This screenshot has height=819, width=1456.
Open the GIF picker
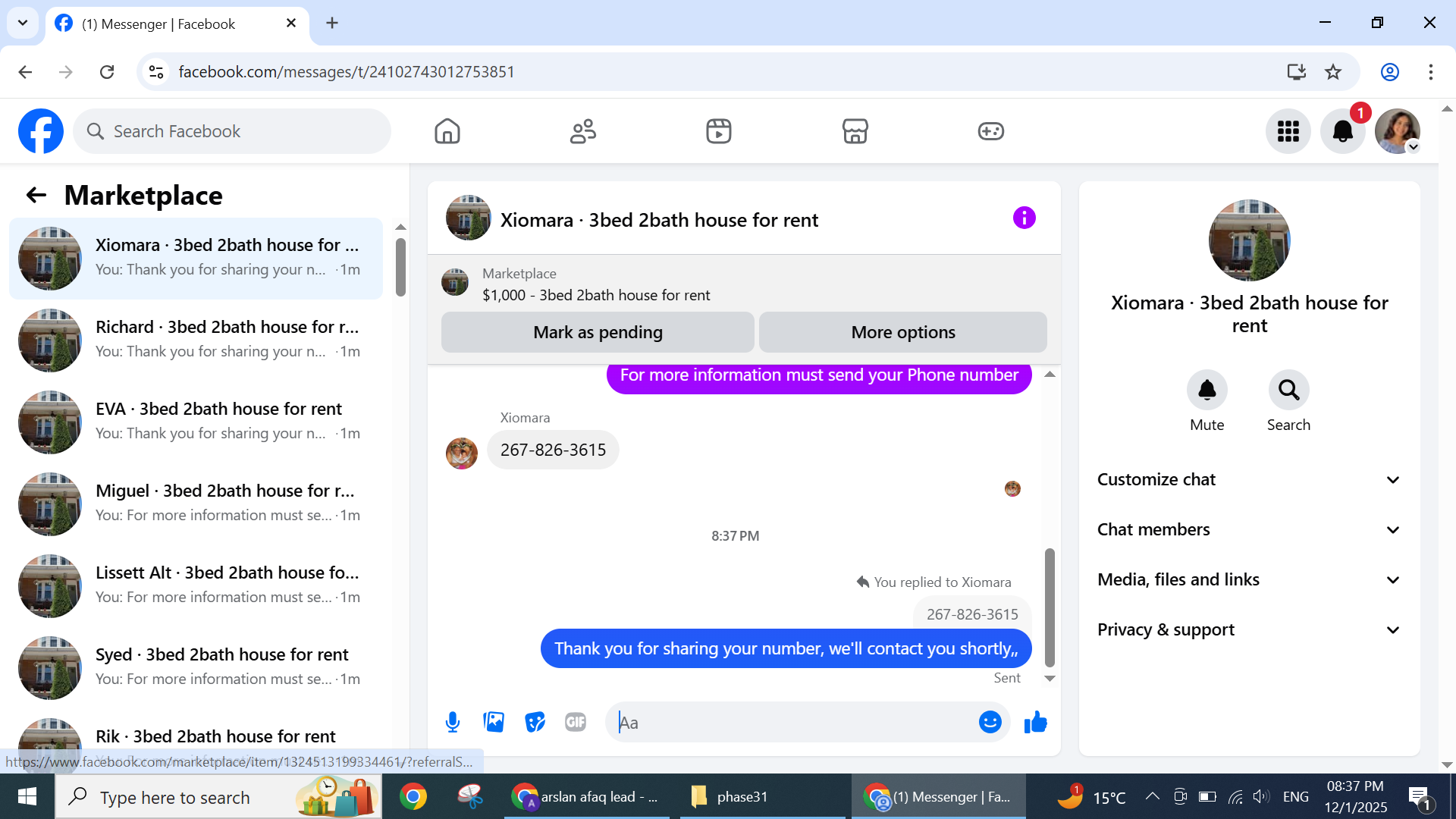576,722
